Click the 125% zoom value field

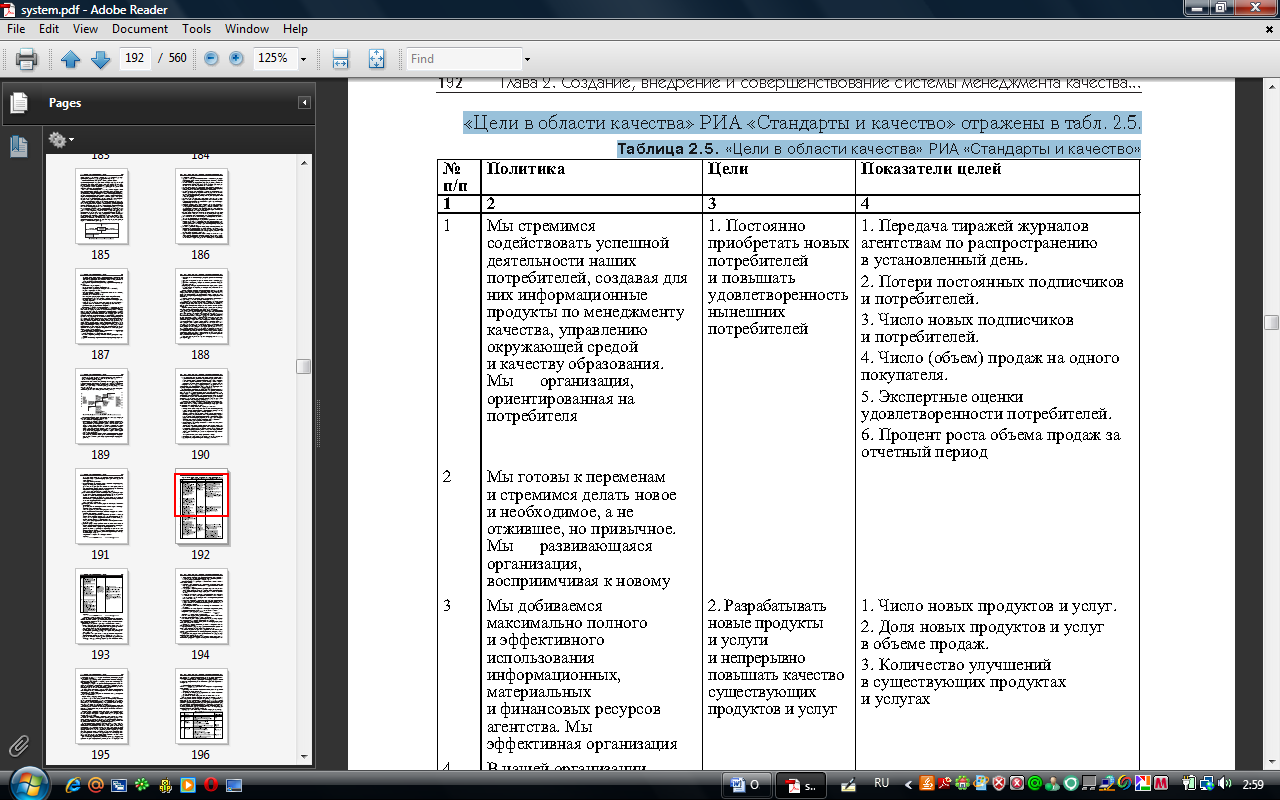[274, 59]
